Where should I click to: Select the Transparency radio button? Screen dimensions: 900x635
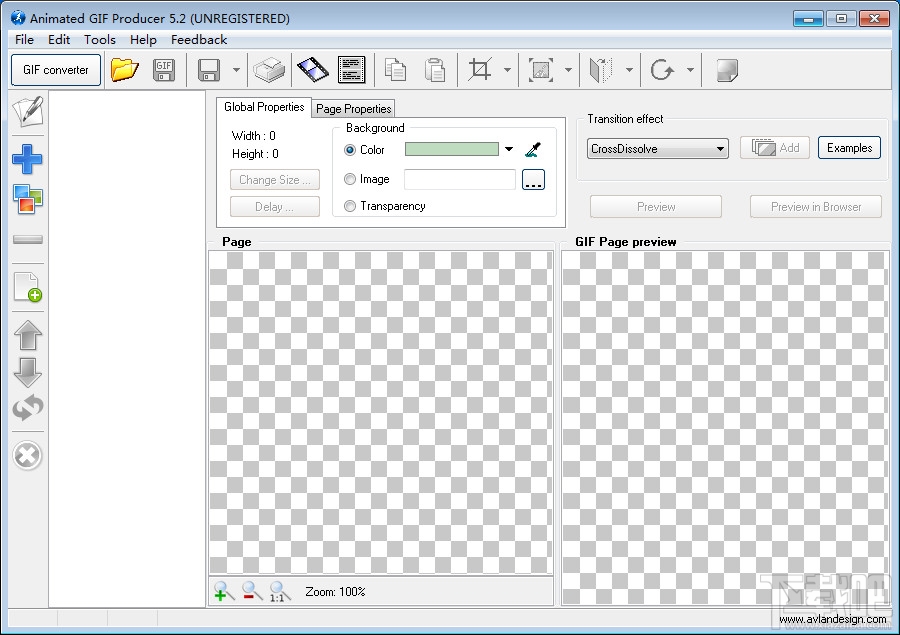coord(350,206)
